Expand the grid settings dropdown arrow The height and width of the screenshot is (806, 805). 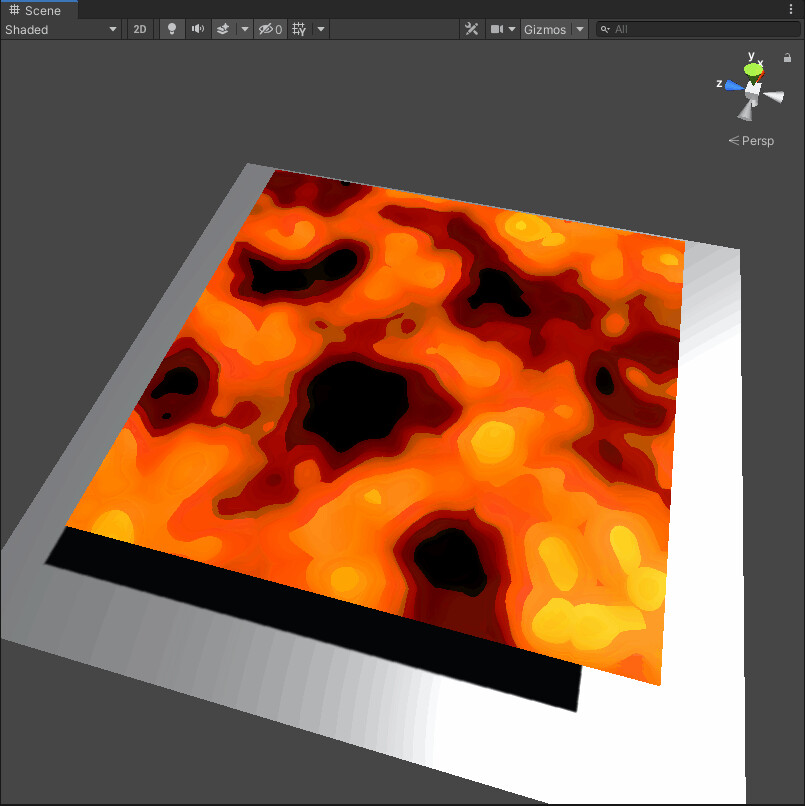pyautogui.click(x=320, y=29)
